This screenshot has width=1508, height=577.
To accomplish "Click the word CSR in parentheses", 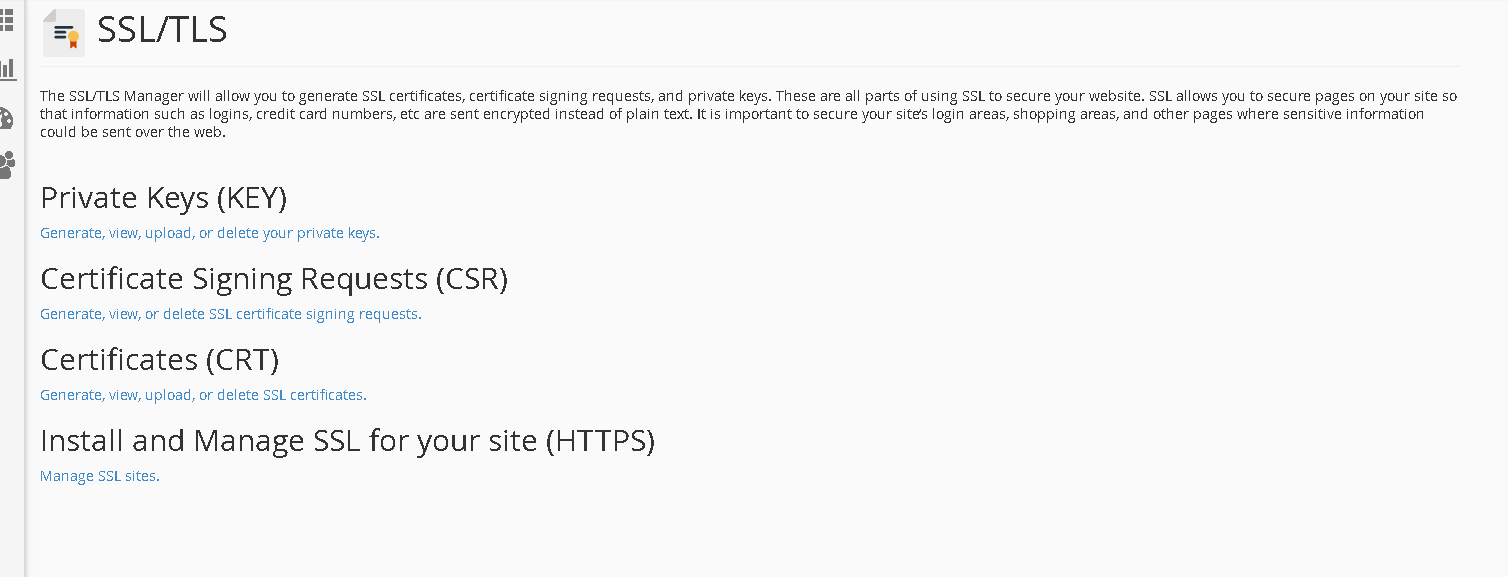I will (472, 279).
